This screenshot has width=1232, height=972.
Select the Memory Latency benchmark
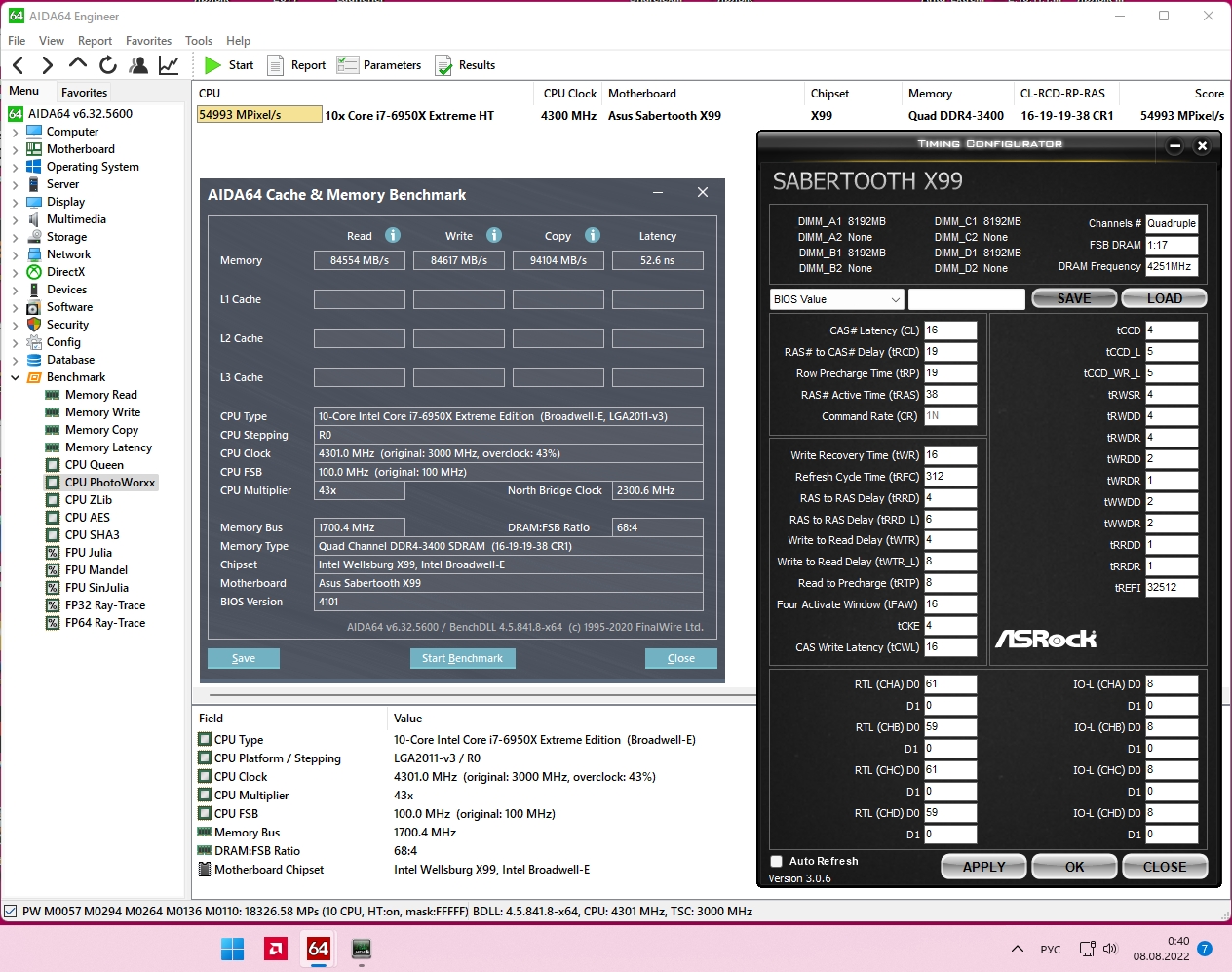pos(108,447)
